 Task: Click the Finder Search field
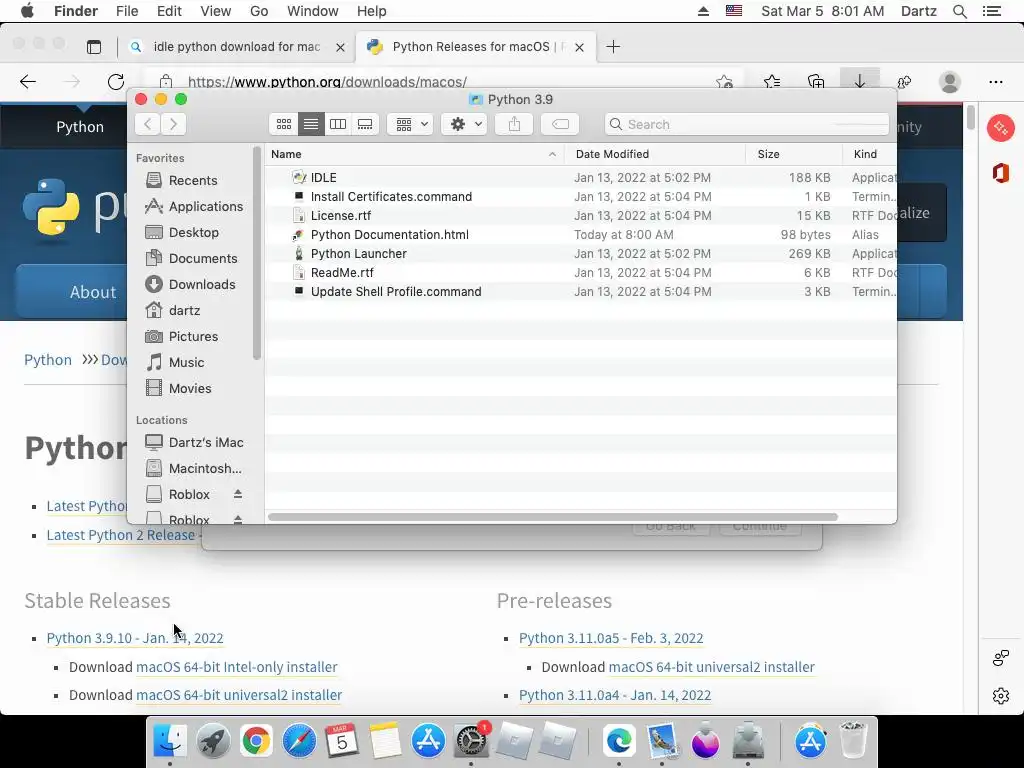point(746,124)
